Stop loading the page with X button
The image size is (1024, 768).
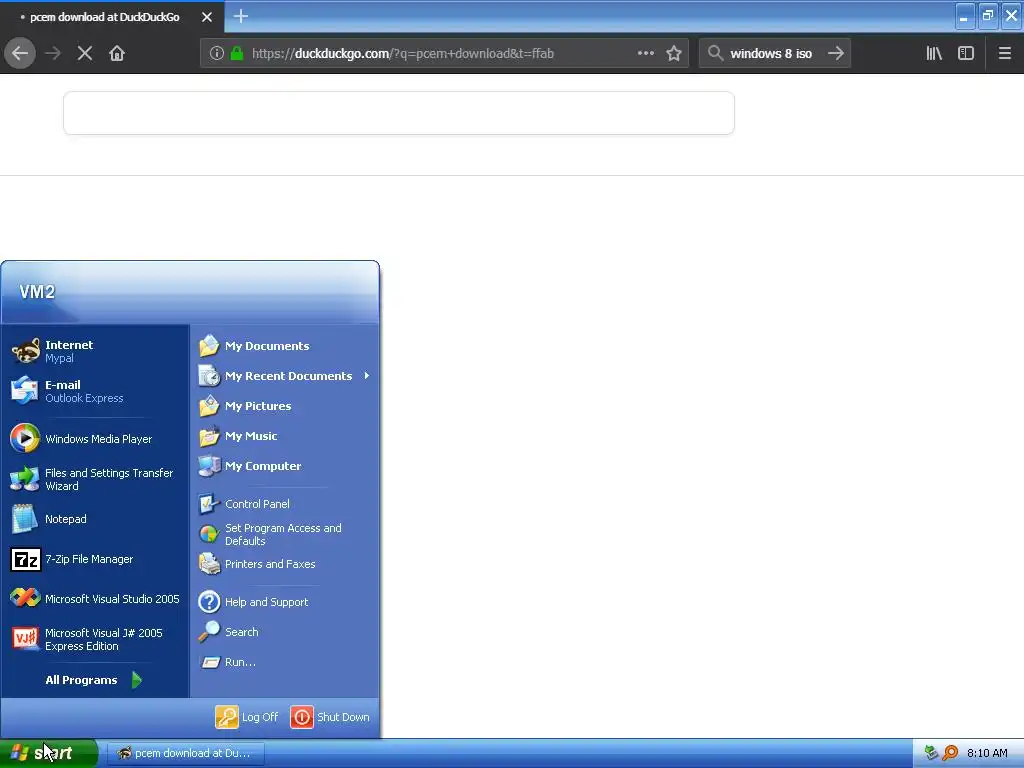coord(85,54)
